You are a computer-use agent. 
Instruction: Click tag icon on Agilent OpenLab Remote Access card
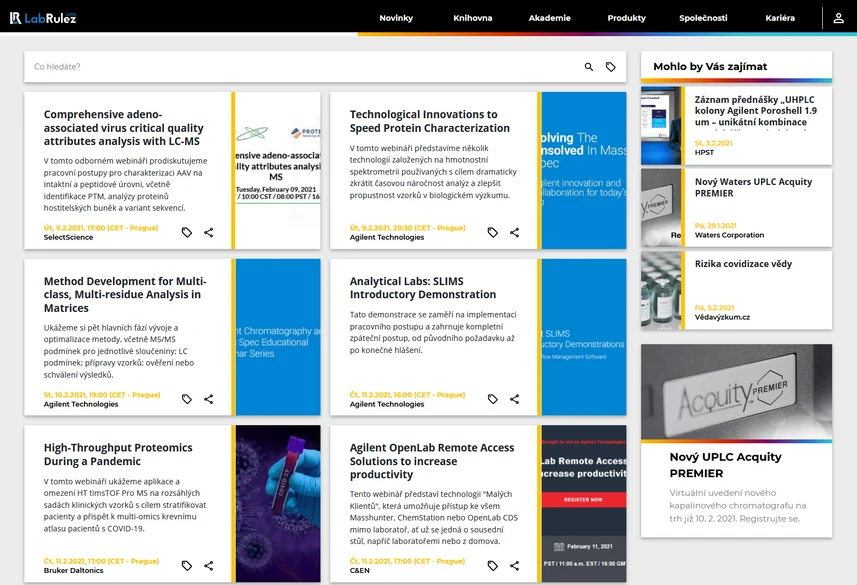[492, 566]
